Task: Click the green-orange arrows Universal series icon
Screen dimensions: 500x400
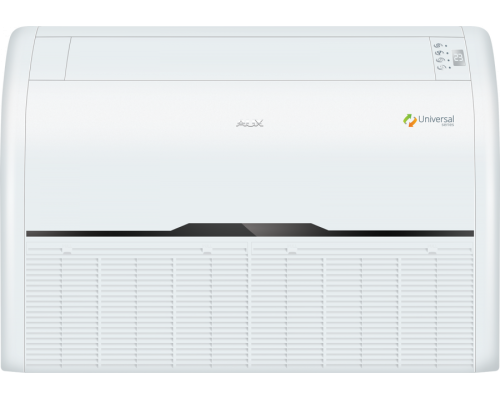Action: tap(410, 120)
